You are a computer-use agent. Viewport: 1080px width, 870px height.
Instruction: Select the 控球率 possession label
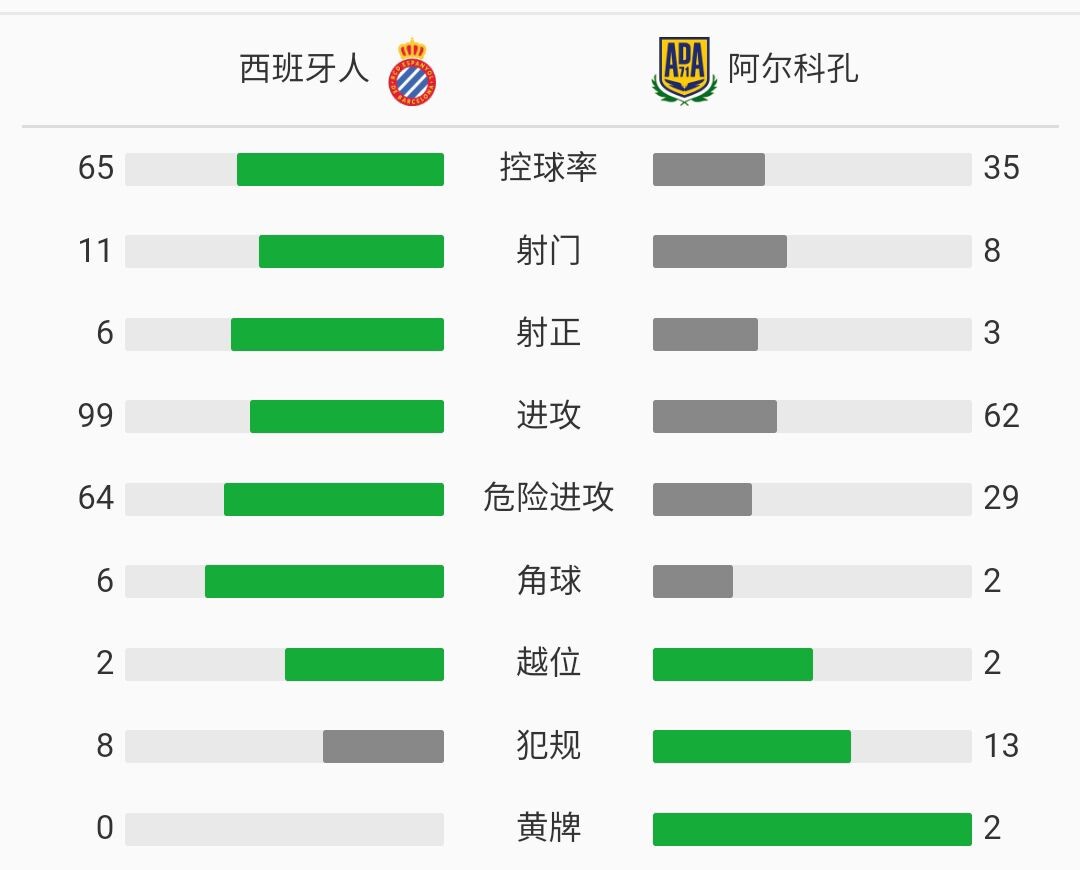548,167
